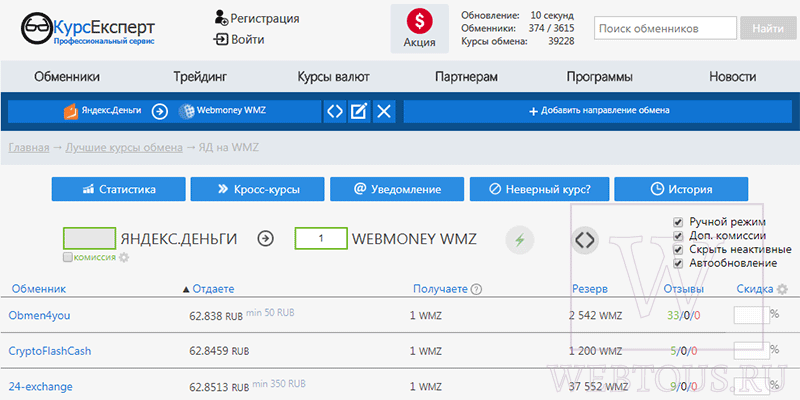Click Добавить направление обмена button

pyautogui.click(x=599, y=111)
